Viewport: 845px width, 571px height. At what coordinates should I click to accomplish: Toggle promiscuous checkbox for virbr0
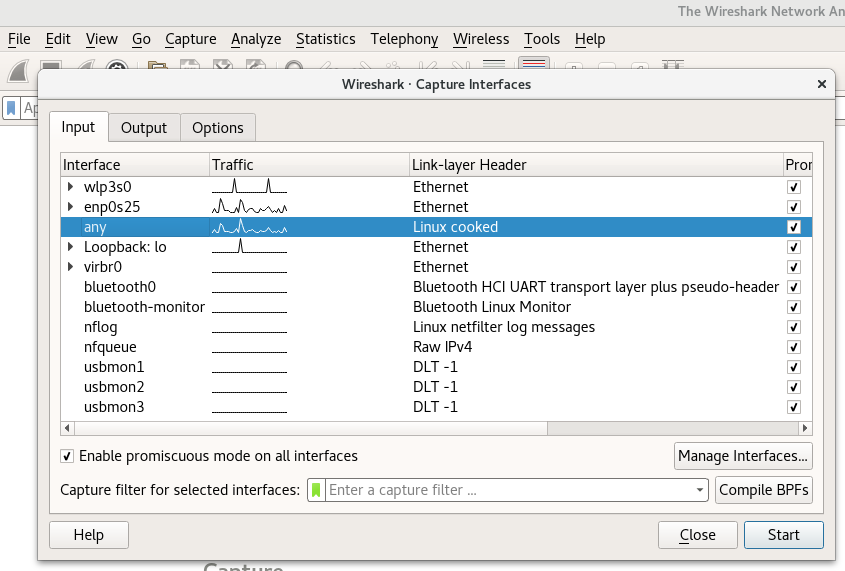click(x=793, y=267)
